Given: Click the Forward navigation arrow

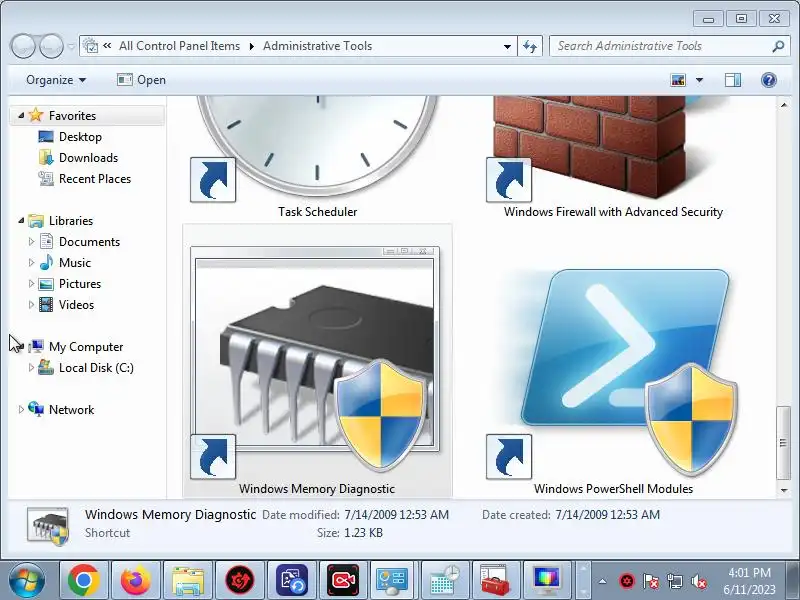Looking at the screenshot, I should pyautogui.click(x=52, y=46).
